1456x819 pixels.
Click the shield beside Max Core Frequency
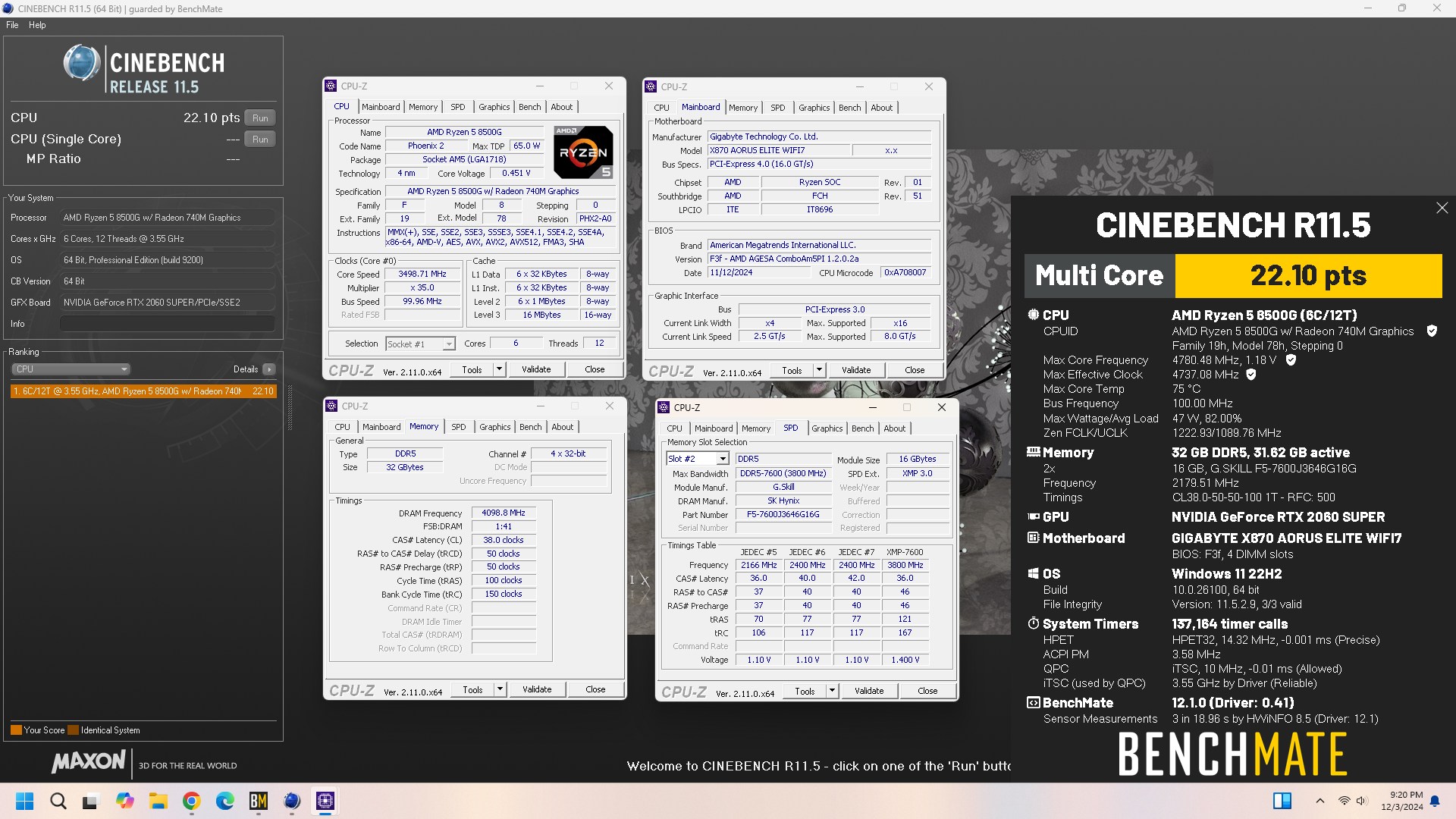tap(1291, 359)
